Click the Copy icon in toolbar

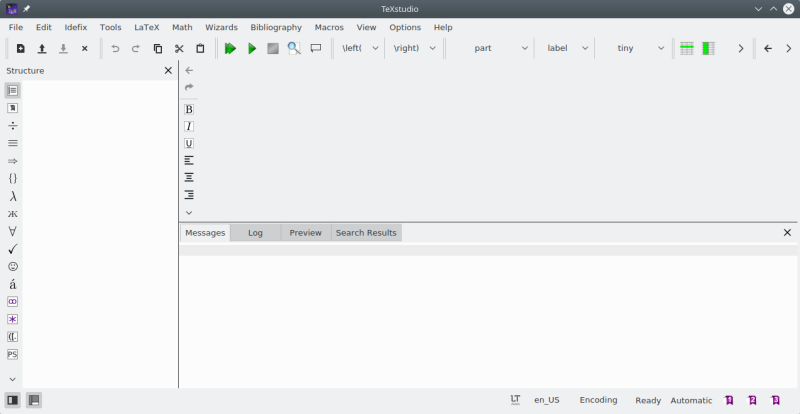click(x=158, y=48)
